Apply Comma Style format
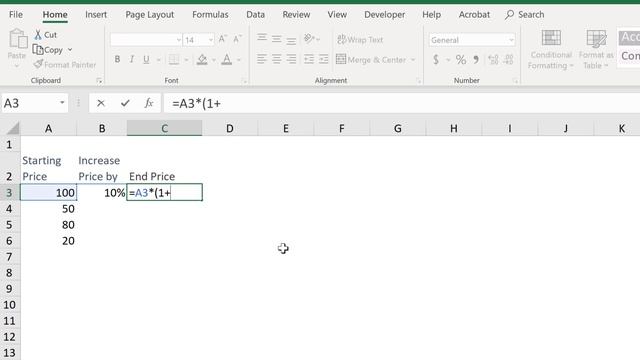640x360 pixels. [x=476, y=60]
